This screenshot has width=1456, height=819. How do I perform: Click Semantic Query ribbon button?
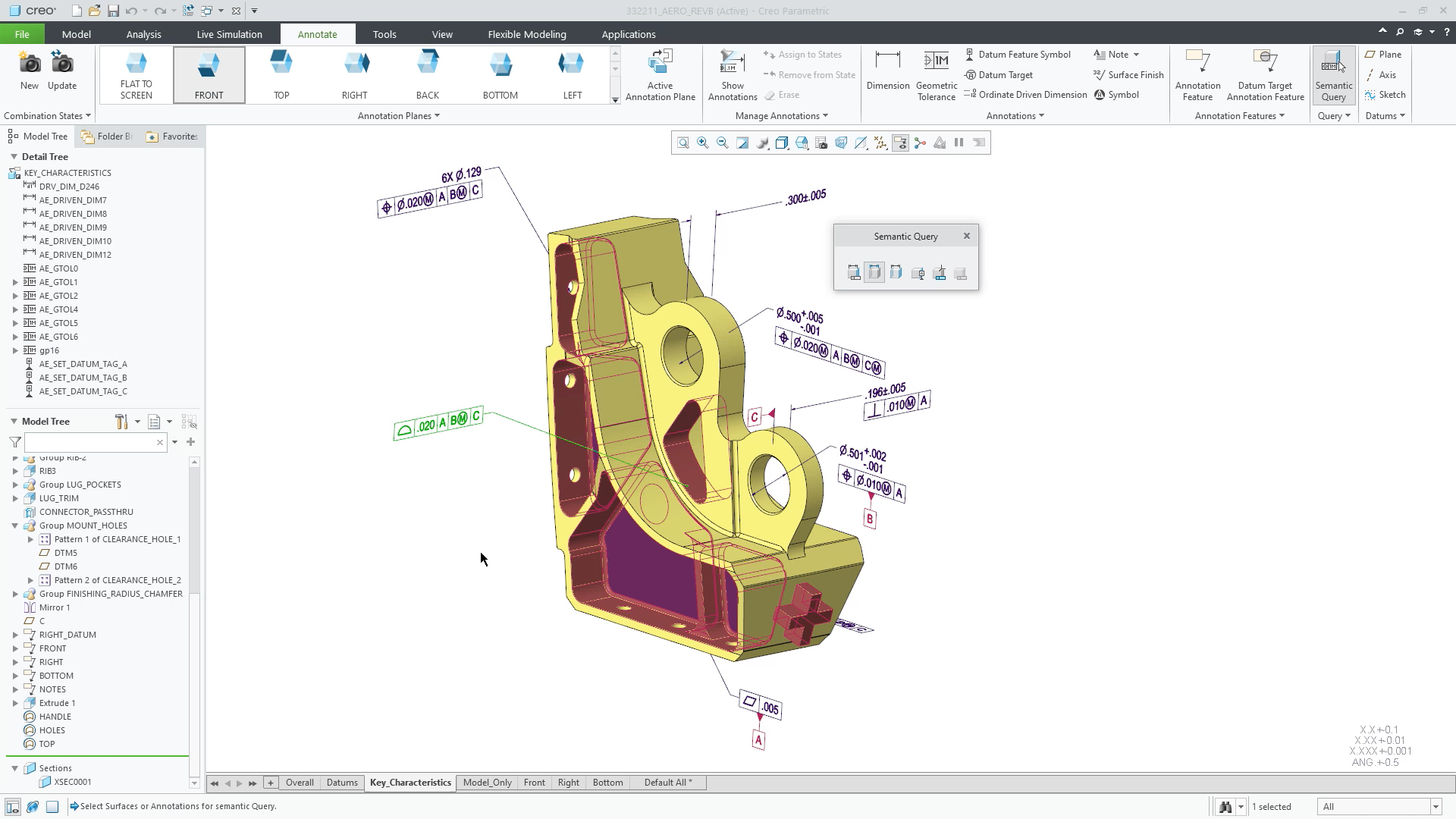(x=1334, y=75)
